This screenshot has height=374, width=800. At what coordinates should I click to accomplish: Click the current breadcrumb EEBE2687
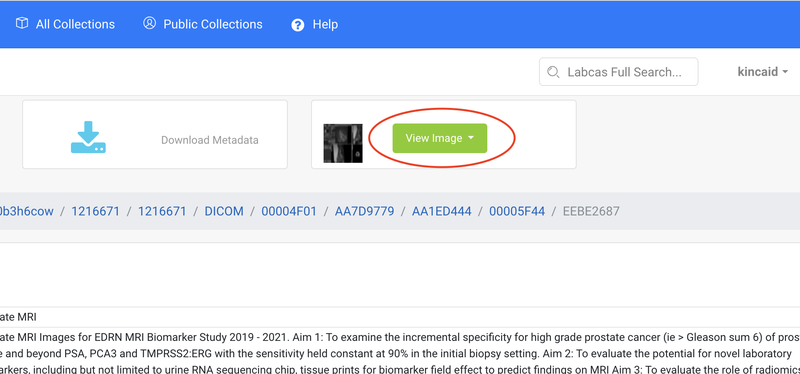click(591, 211)
